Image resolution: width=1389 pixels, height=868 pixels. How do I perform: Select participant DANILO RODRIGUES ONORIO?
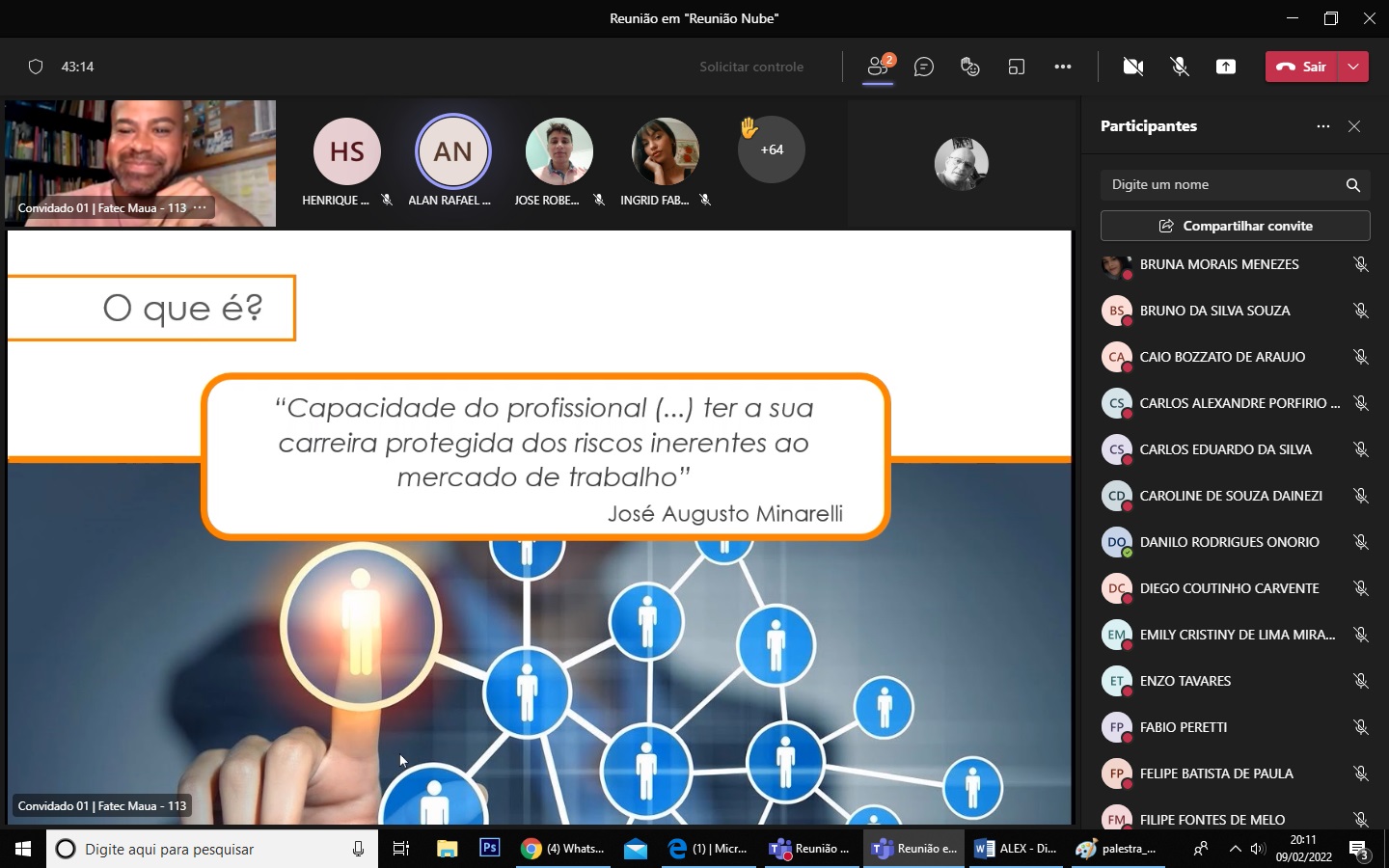pos(1229,542)
